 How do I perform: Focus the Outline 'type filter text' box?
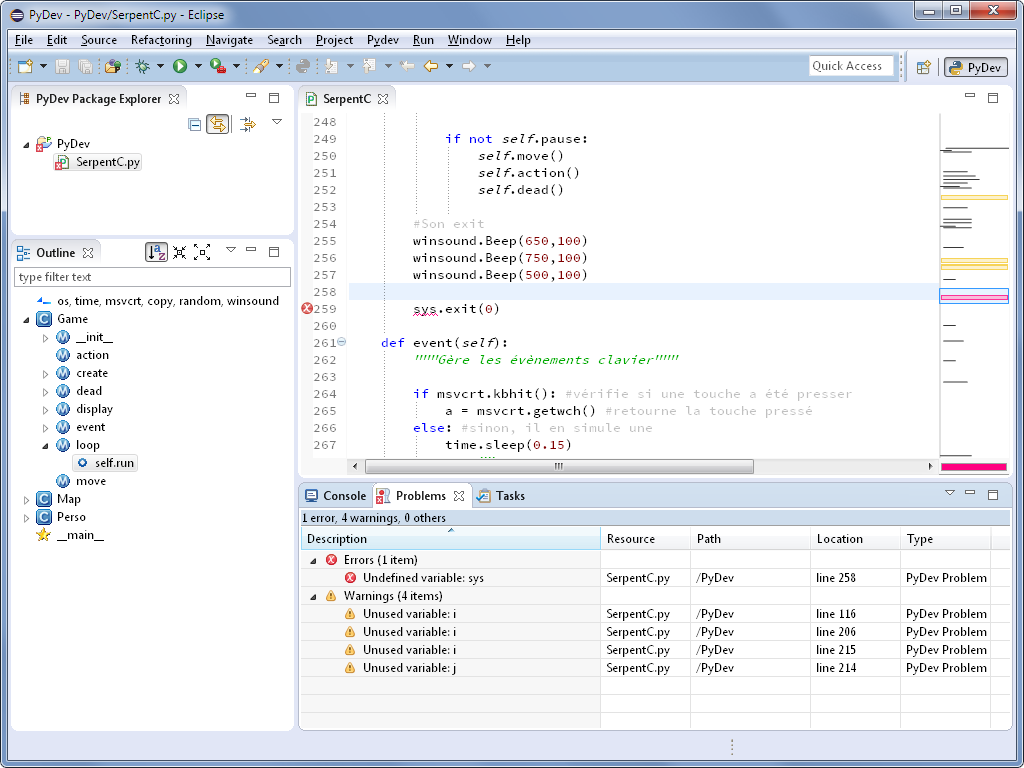point(152,277)
